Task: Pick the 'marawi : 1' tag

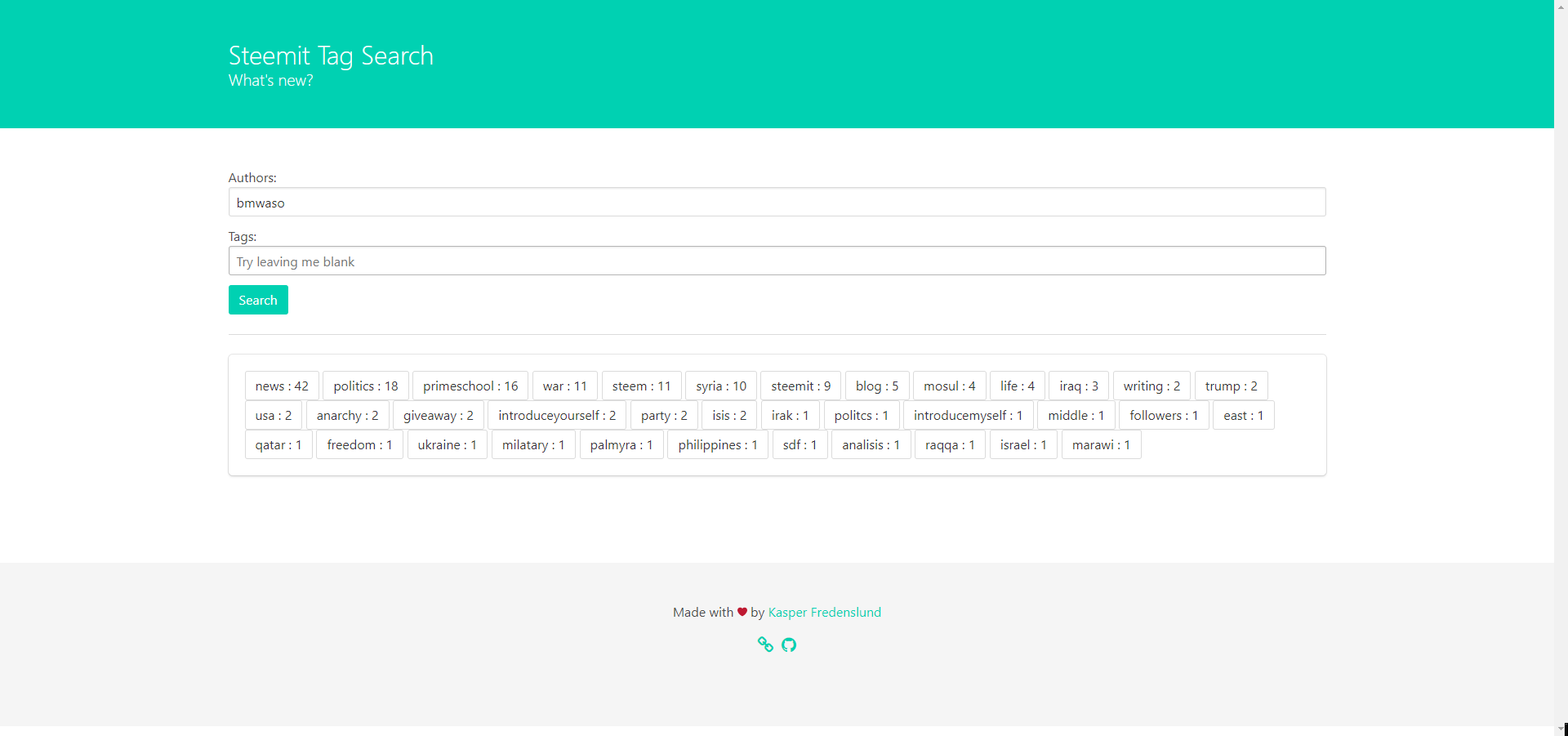Action: point(1101,444)
